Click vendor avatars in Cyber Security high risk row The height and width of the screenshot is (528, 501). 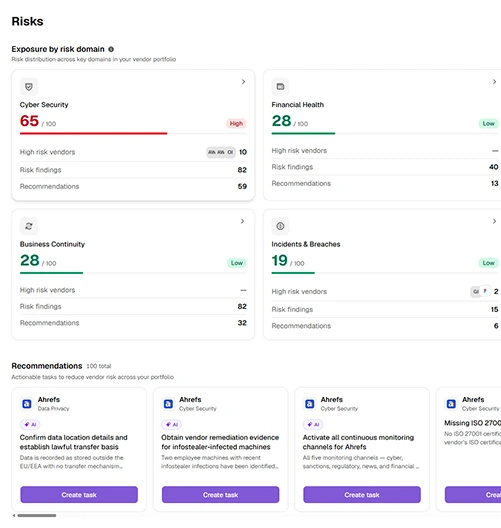pyautogui.click(x=221, y=152)
